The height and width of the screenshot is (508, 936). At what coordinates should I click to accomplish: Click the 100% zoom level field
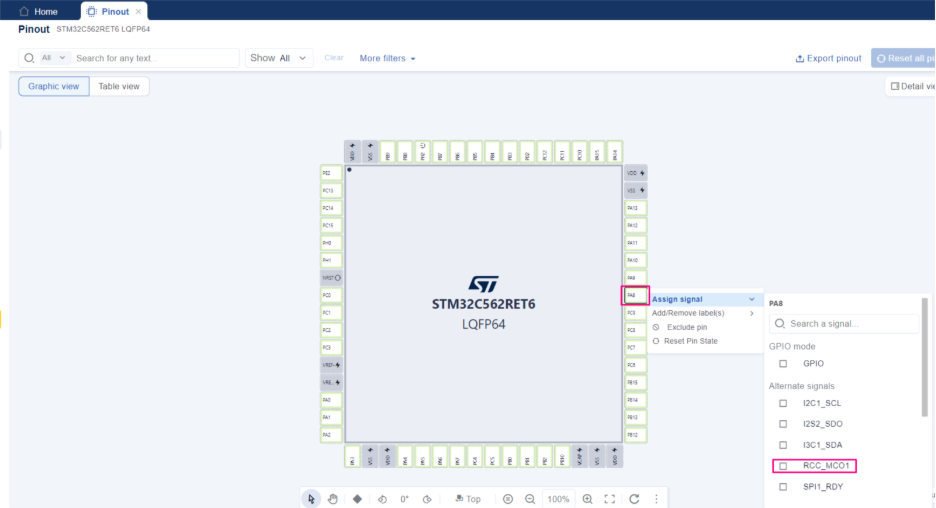tap(559, 499)
